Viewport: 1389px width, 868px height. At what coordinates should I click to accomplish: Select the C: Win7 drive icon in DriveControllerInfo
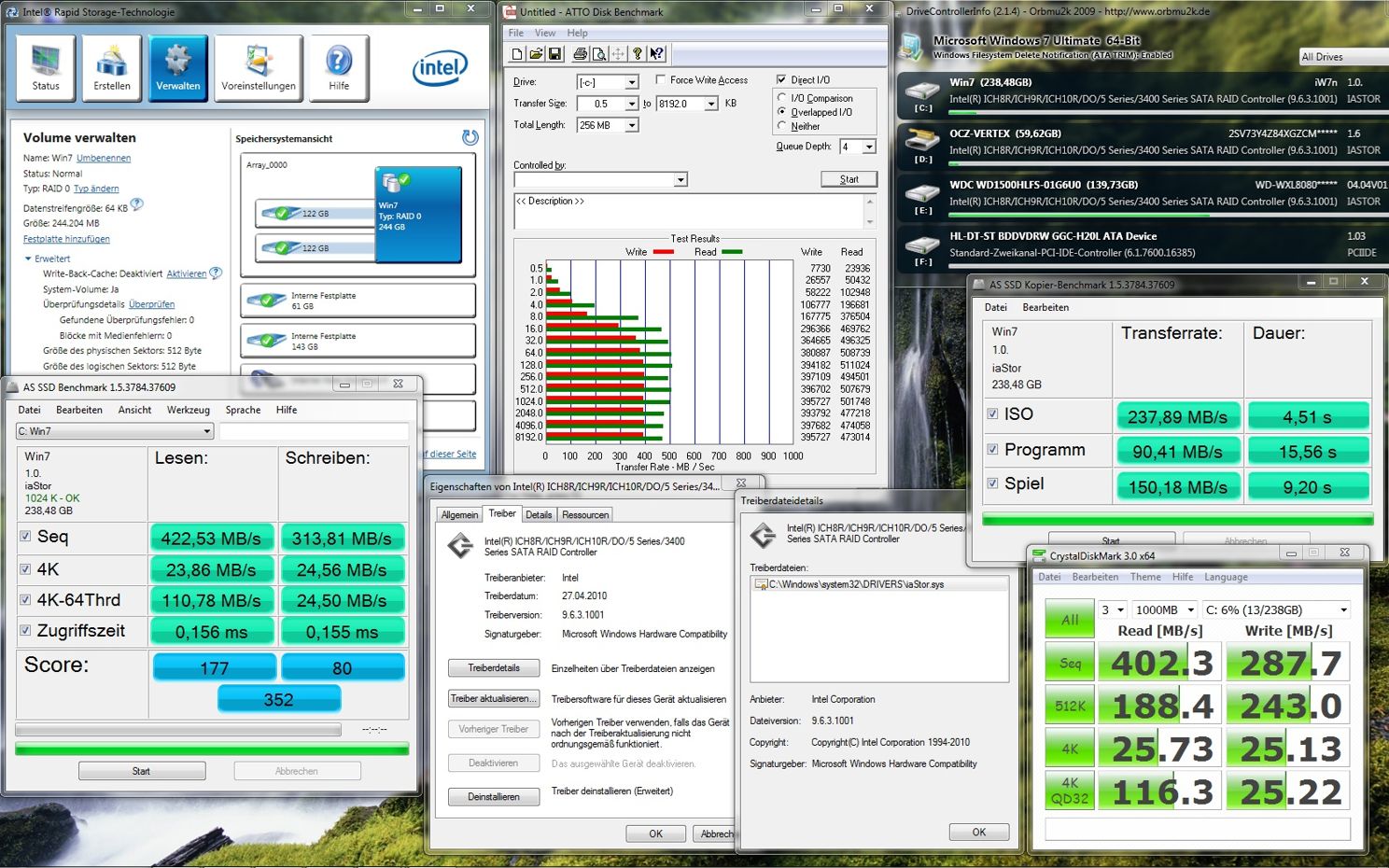coord(922,91)
